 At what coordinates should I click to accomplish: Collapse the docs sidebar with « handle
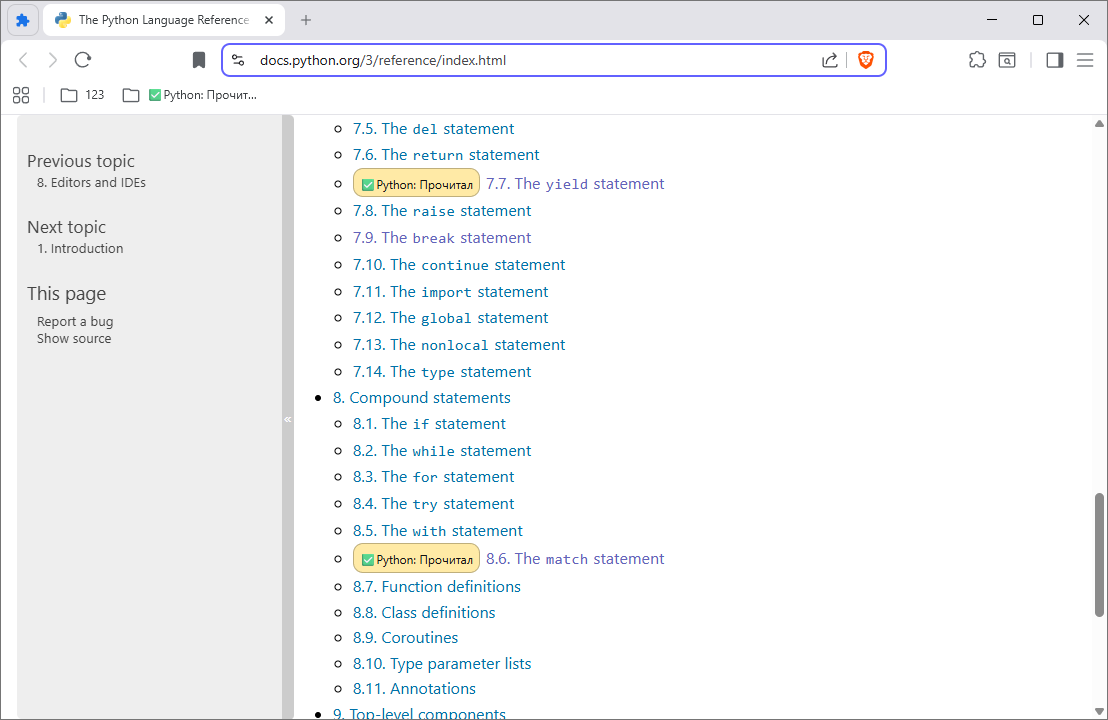(x=288, y=419)
